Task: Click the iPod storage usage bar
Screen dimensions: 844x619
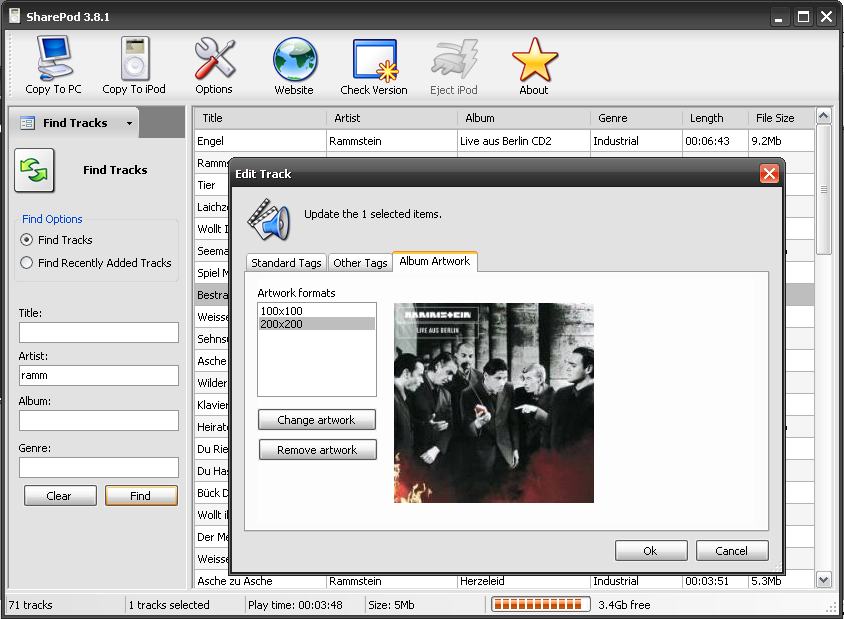Action: (540, 604)
